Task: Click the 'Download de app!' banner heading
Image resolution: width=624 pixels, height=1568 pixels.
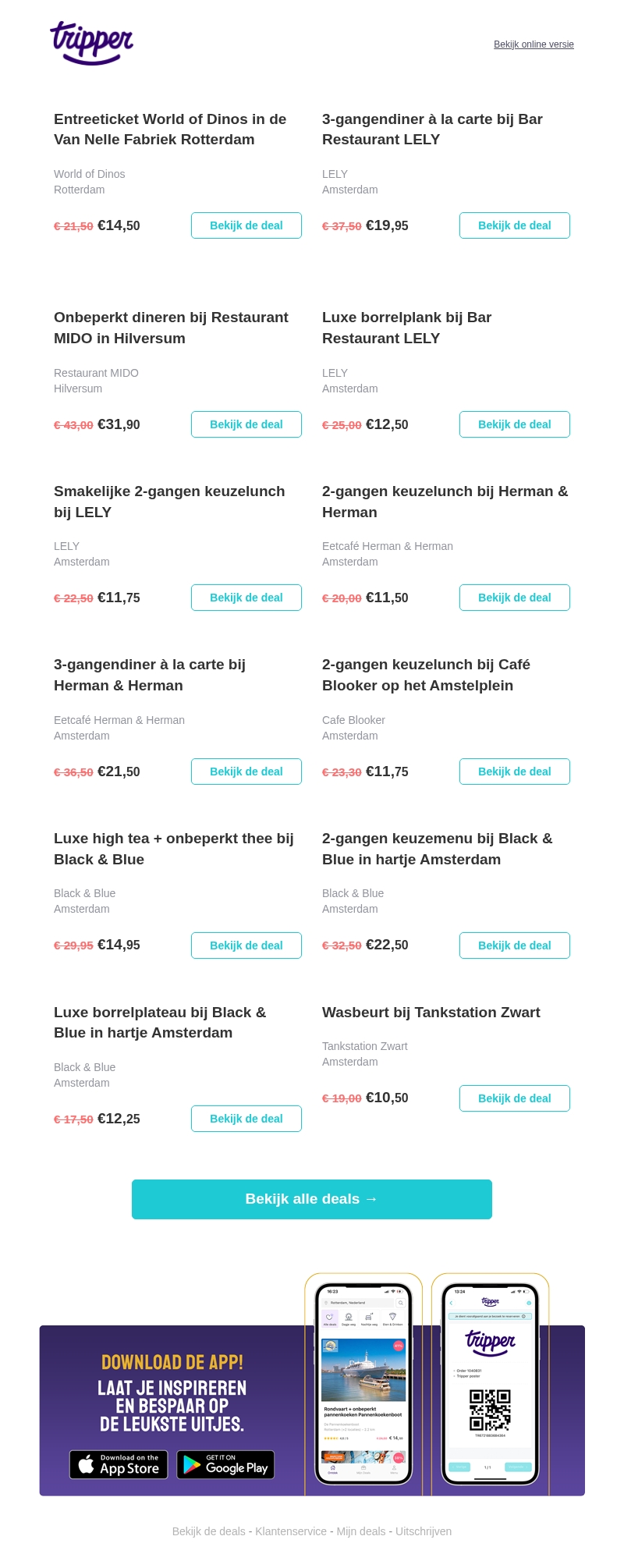Action: [172, 1362]
